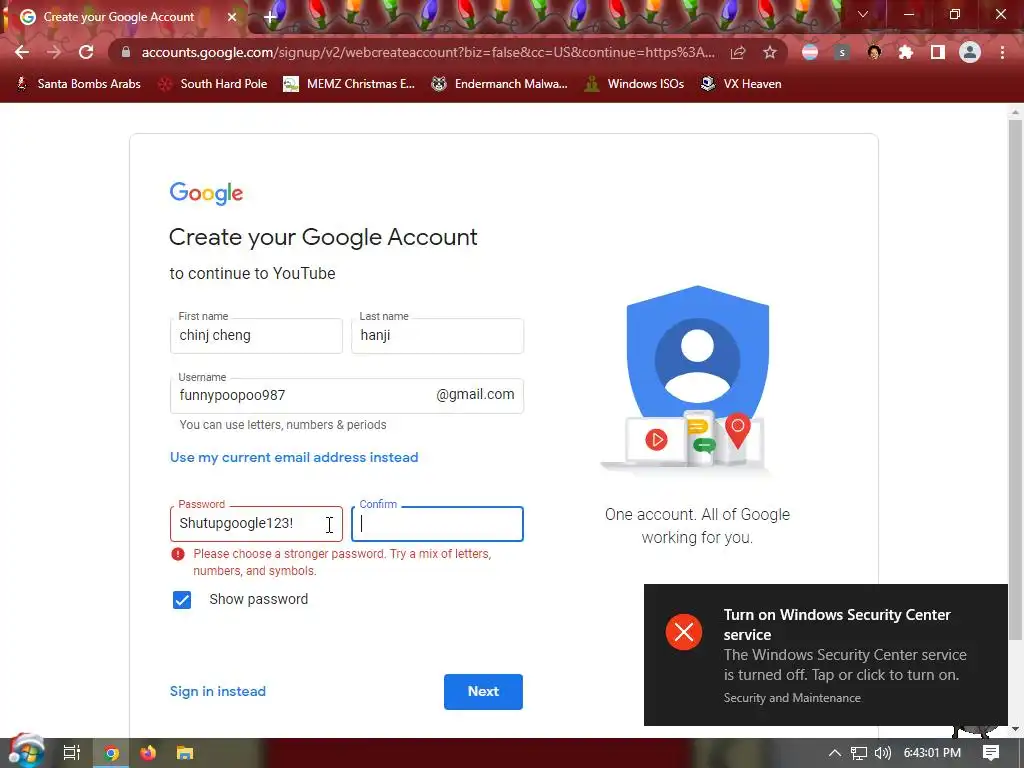Click the share page icon in address bar

pos(738,52)
